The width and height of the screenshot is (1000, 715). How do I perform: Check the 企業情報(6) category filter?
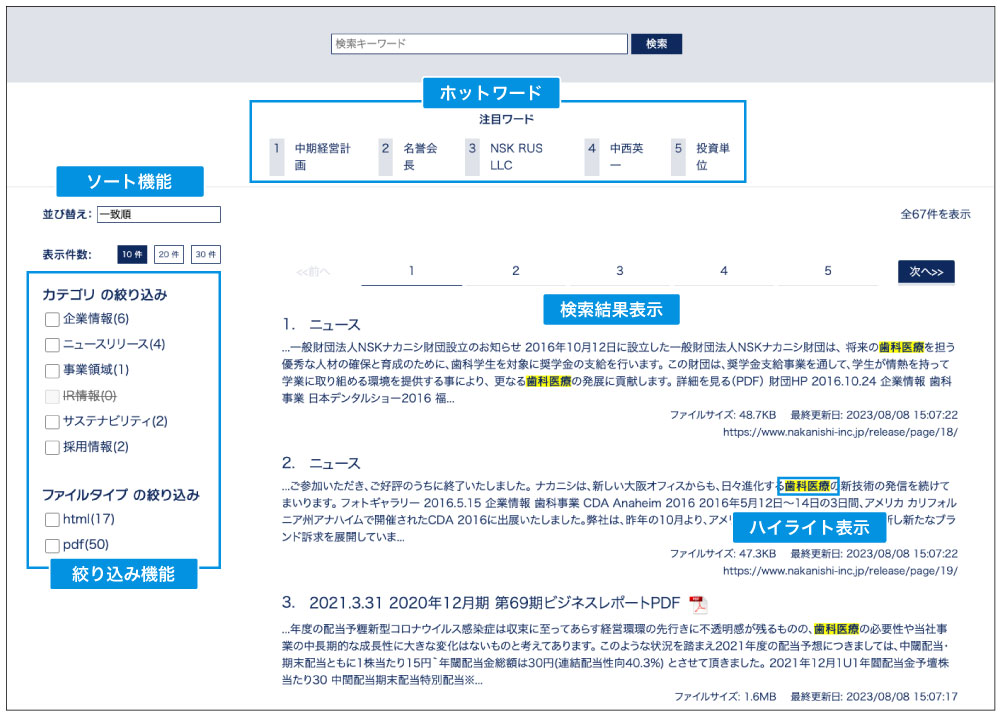tap(52, 319)
